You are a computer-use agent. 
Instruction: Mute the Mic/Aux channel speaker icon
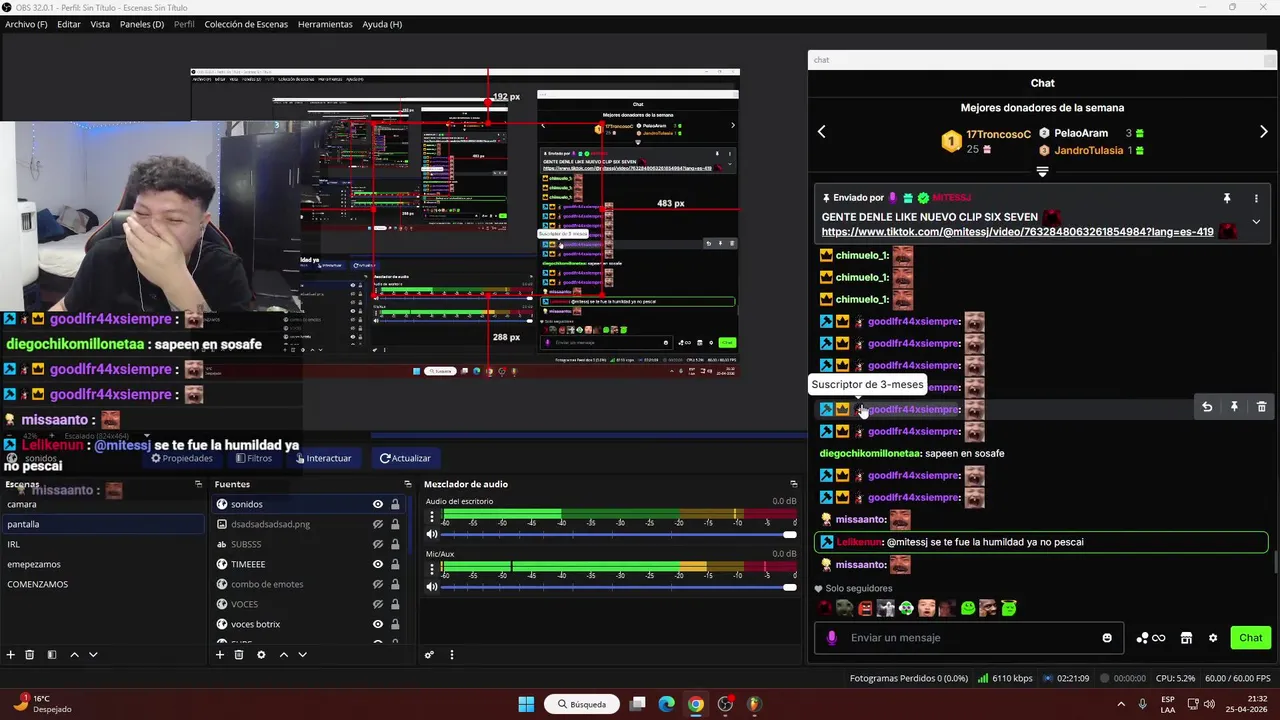click(x=432, y=587)
